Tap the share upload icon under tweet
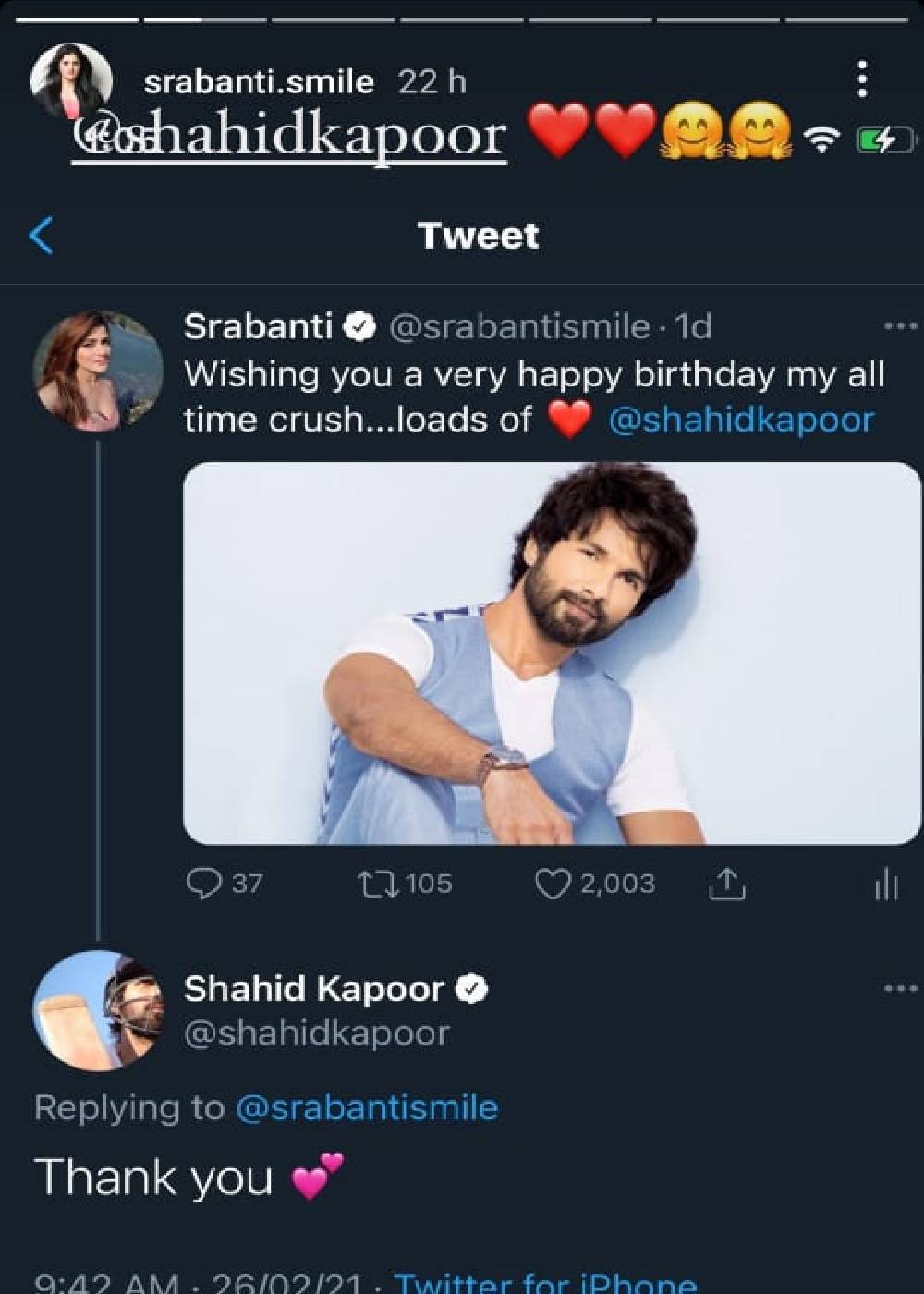 726,885
